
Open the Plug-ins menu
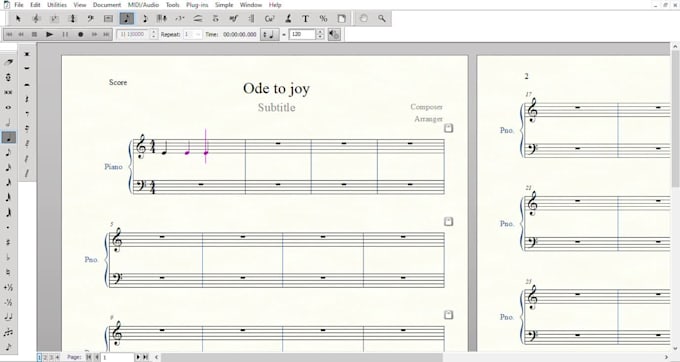(x=197, y=5)
